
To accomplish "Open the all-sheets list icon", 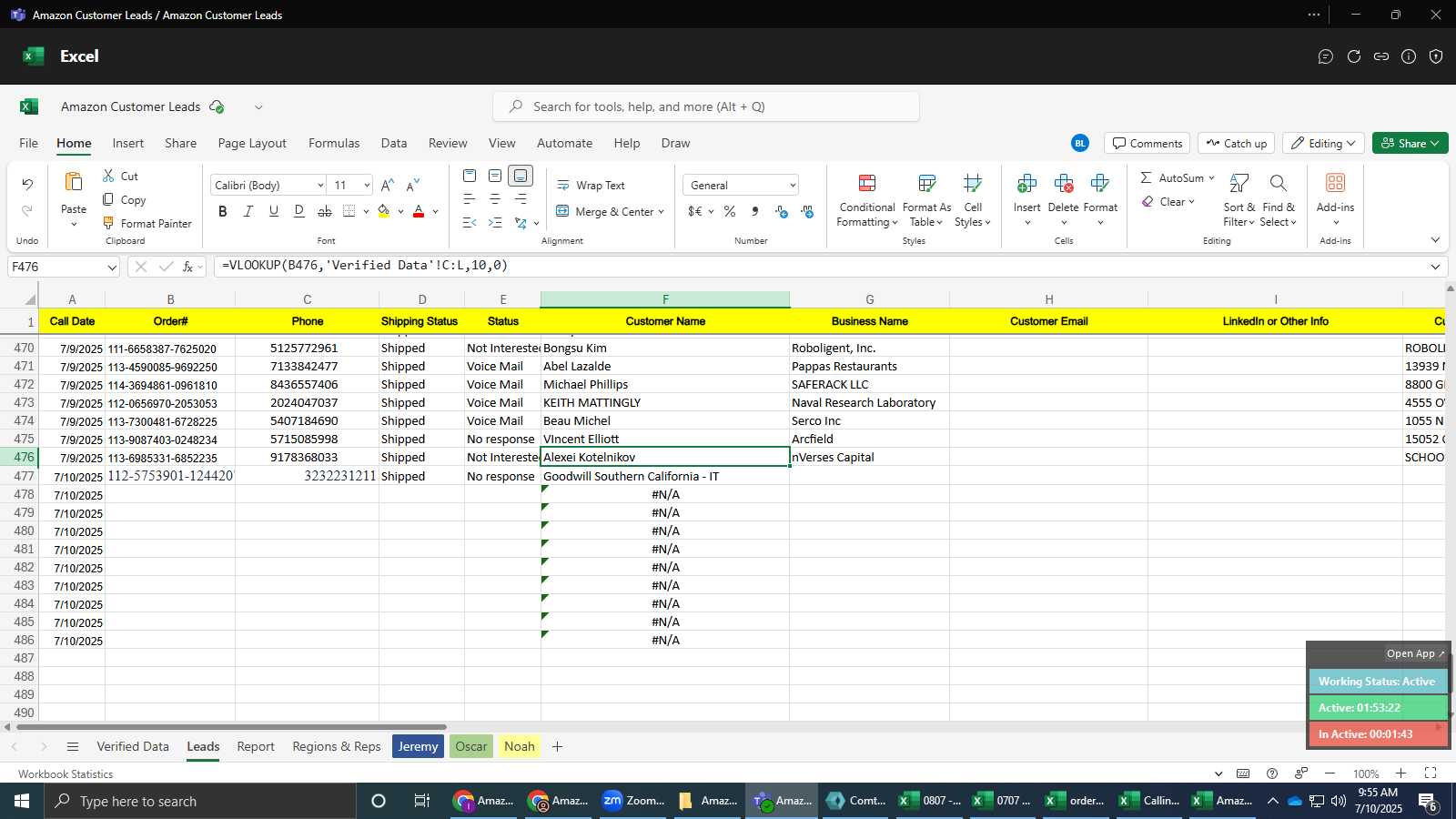I will pos(73,746).
